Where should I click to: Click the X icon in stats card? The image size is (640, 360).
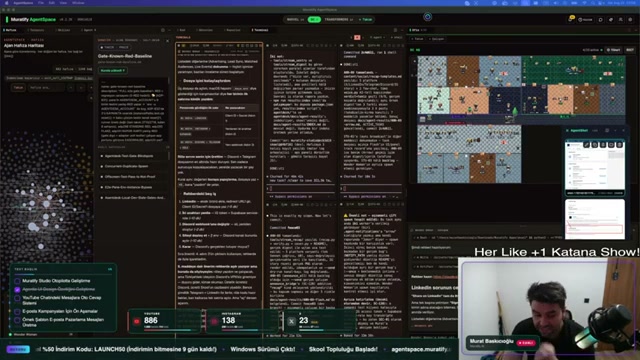[x=291, y=322]
